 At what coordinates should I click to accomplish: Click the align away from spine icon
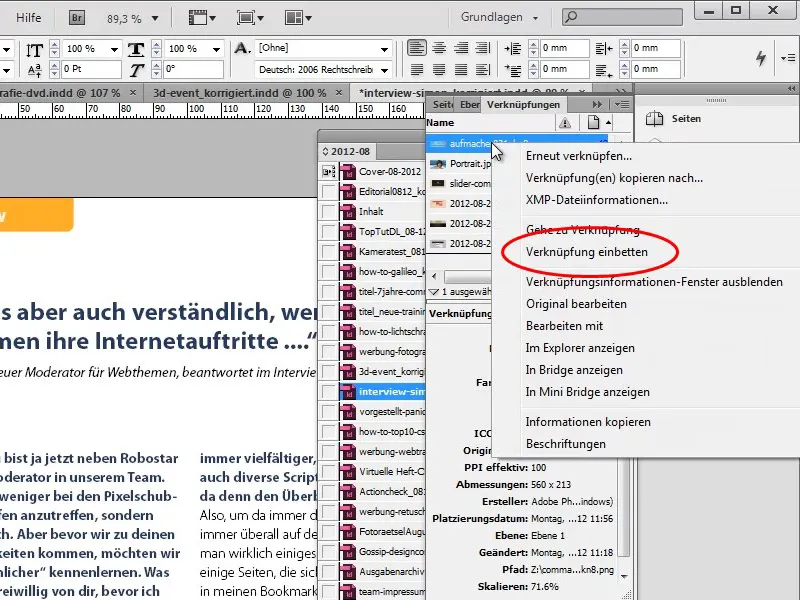click(483, 69)
